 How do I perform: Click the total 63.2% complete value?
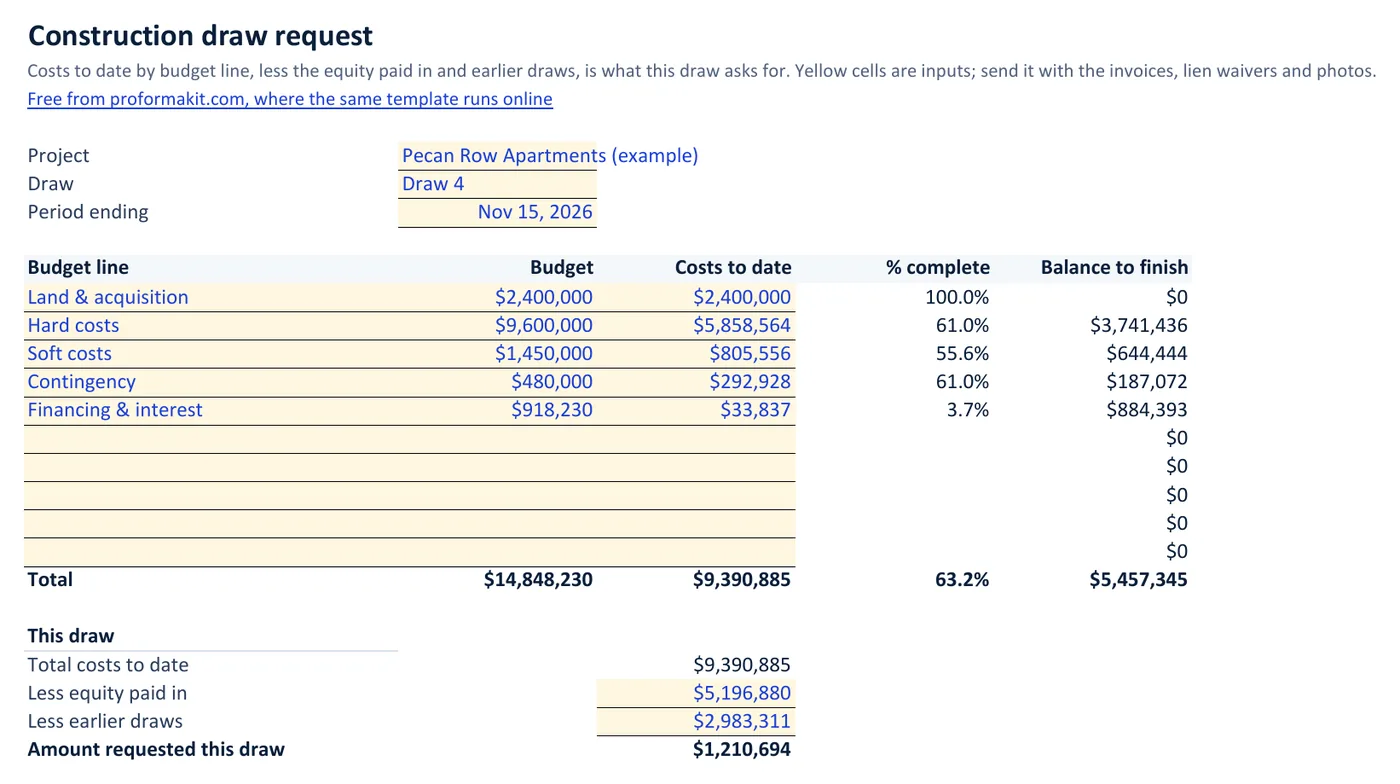(962, 579)
